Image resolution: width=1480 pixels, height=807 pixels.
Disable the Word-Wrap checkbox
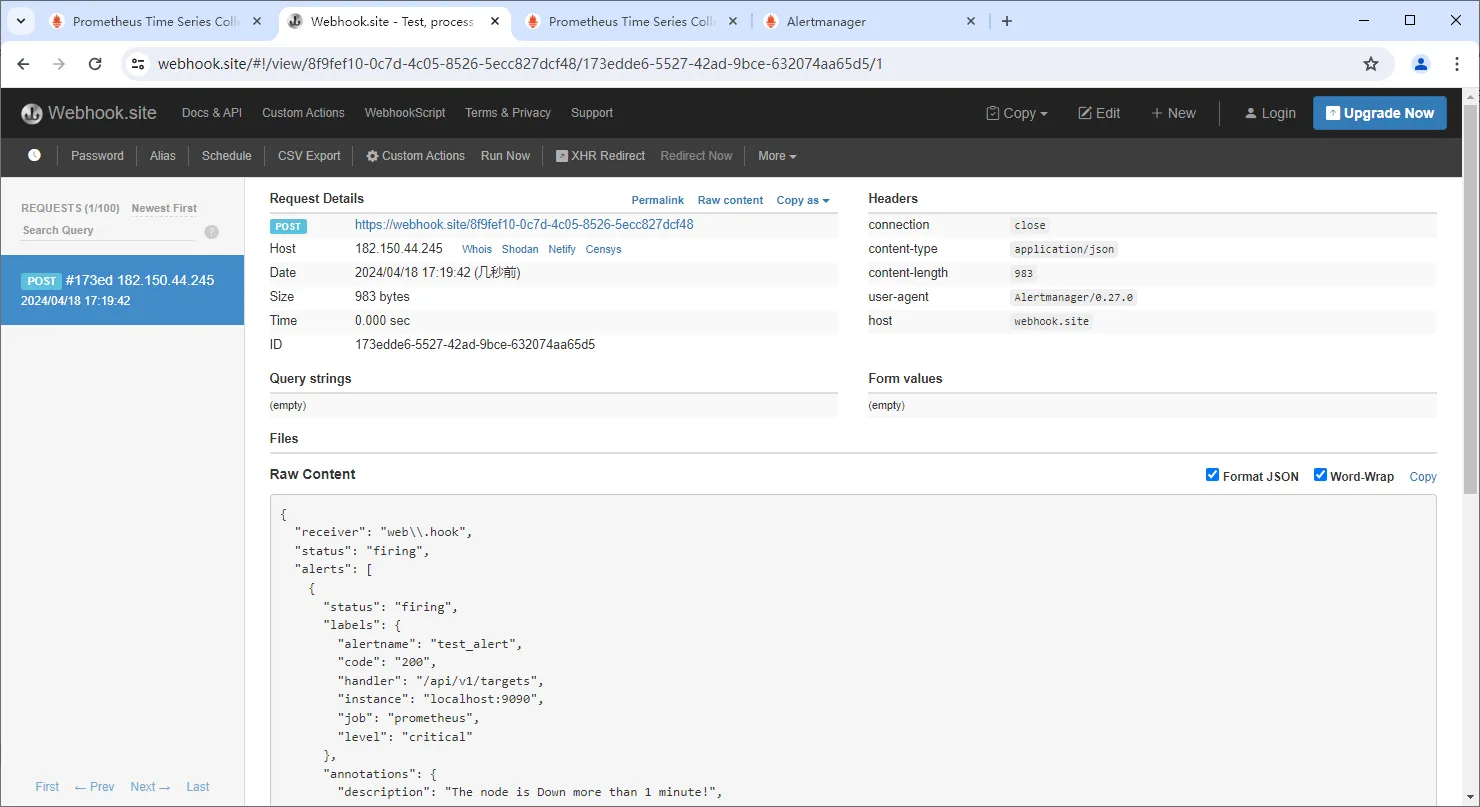[x=1320, y=475]
